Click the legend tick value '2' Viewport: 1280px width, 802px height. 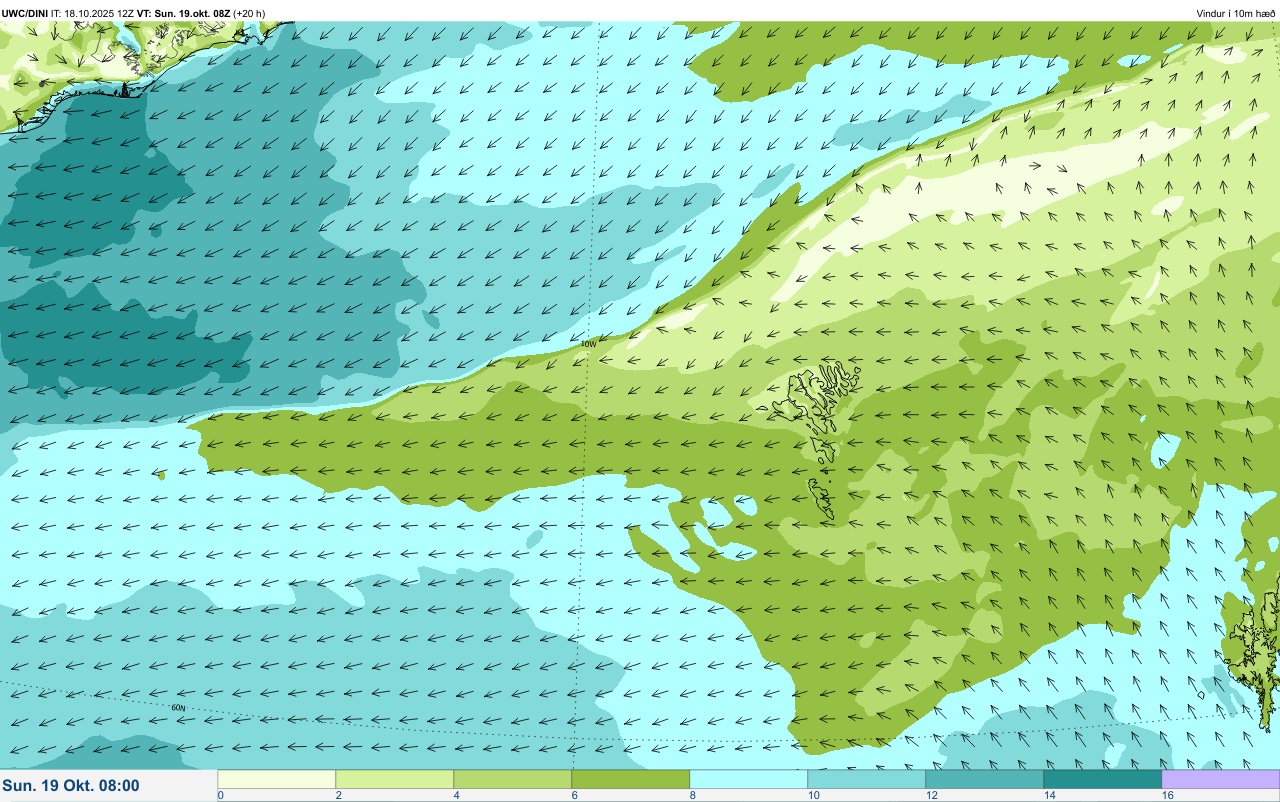[x=338, y=795]
